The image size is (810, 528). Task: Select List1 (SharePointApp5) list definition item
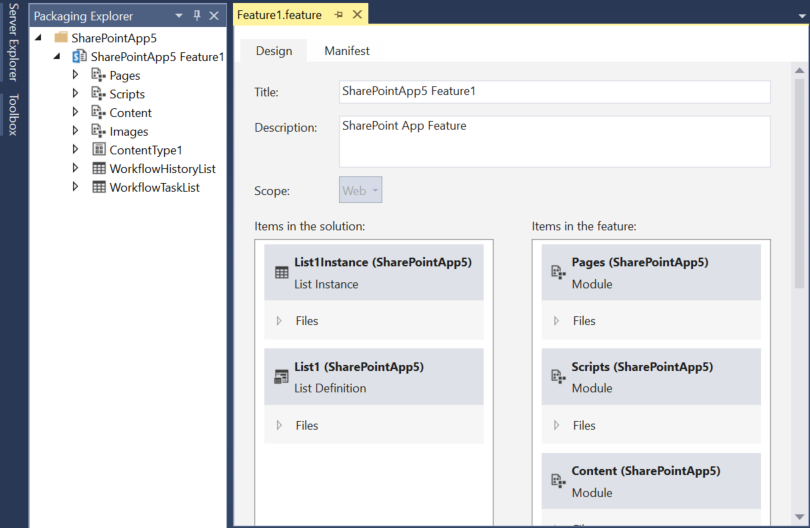(374, 377)
